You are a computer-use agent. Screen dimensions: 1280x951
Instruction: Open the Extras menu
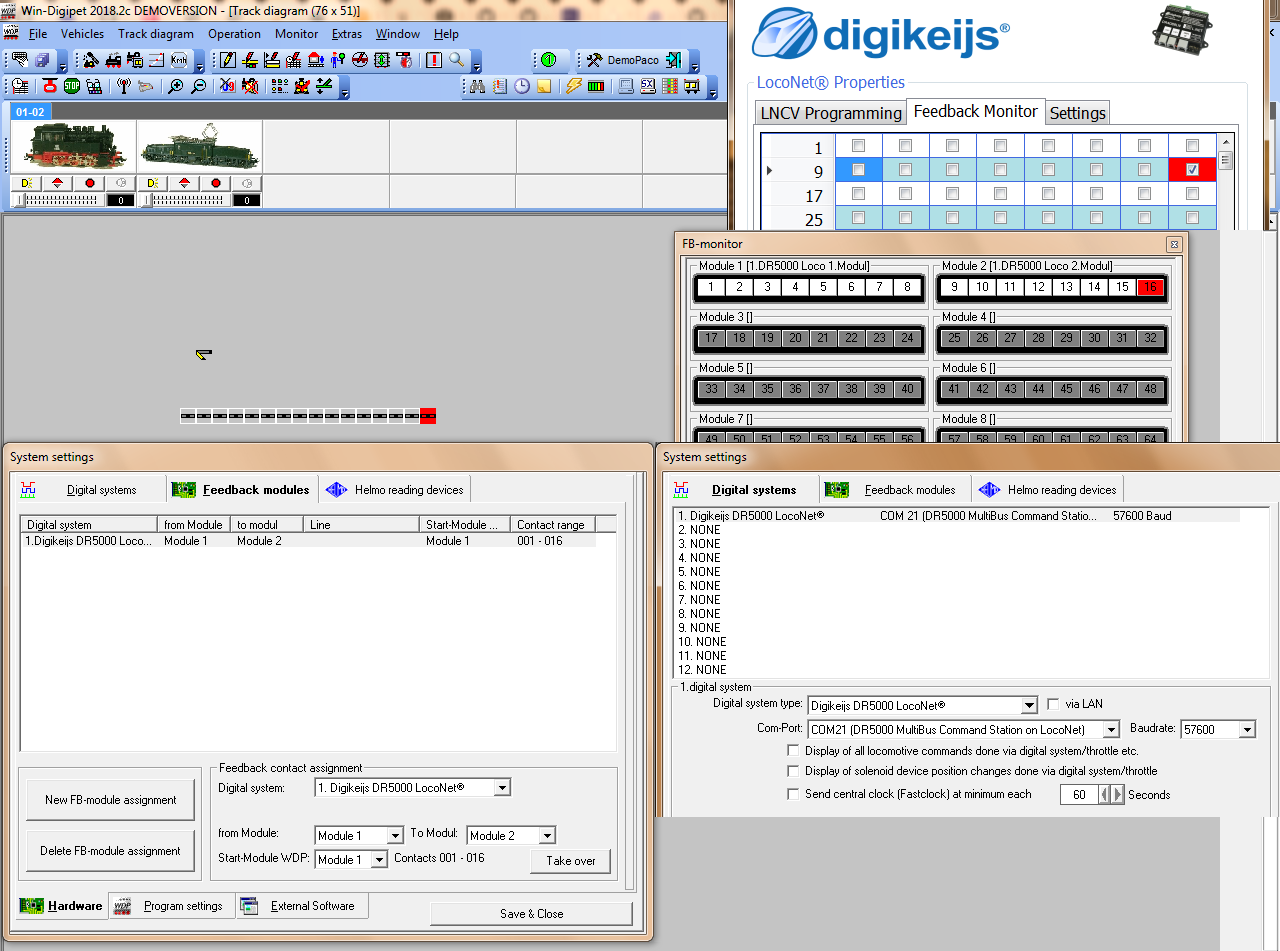(347, 34)
